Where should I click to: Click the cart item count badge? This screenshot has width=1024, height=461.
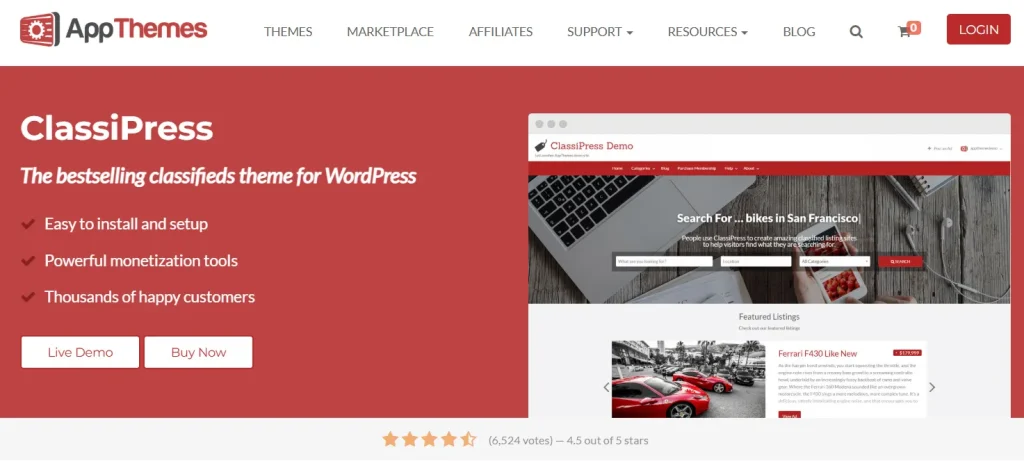click(x=914, y=27)
